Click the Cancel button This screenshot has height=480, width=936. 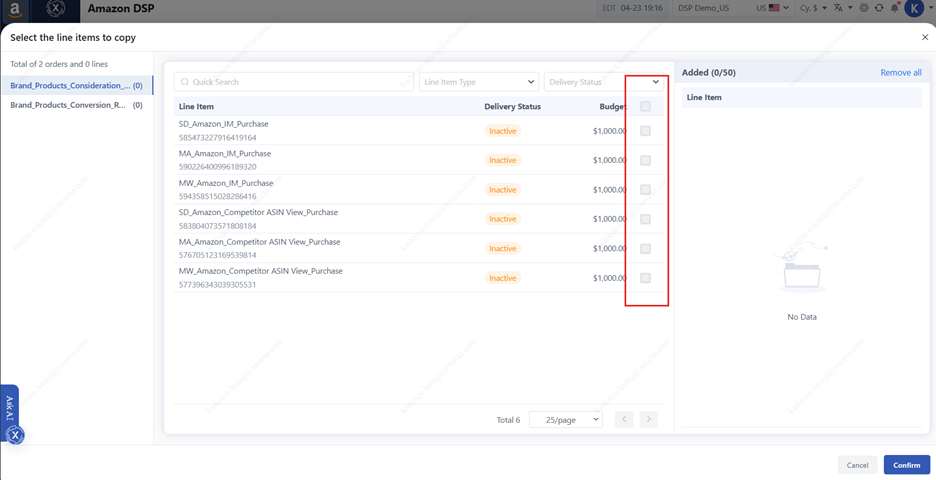pyautogui.click(x=857, y=465)
